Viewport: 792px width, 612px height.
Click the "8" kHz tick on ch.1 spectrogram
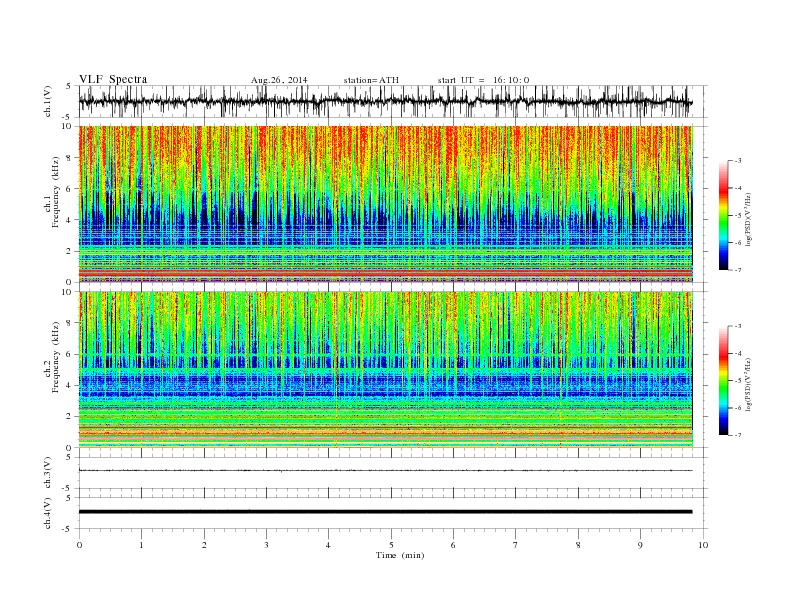pos(69,158)
